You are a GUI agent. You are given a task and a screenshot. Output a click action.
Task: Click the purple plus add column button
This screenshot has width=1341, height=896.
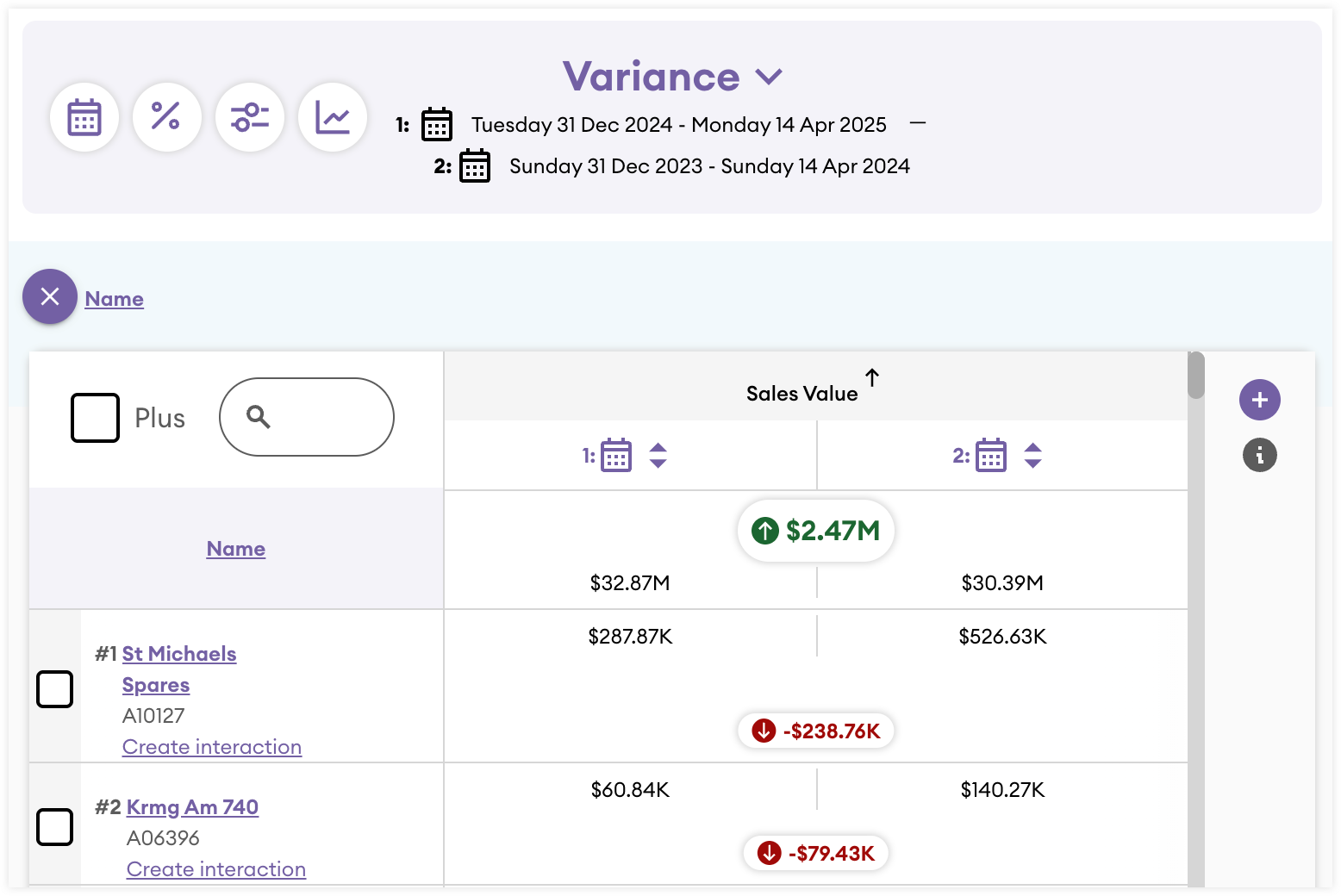pos(1259,400)
